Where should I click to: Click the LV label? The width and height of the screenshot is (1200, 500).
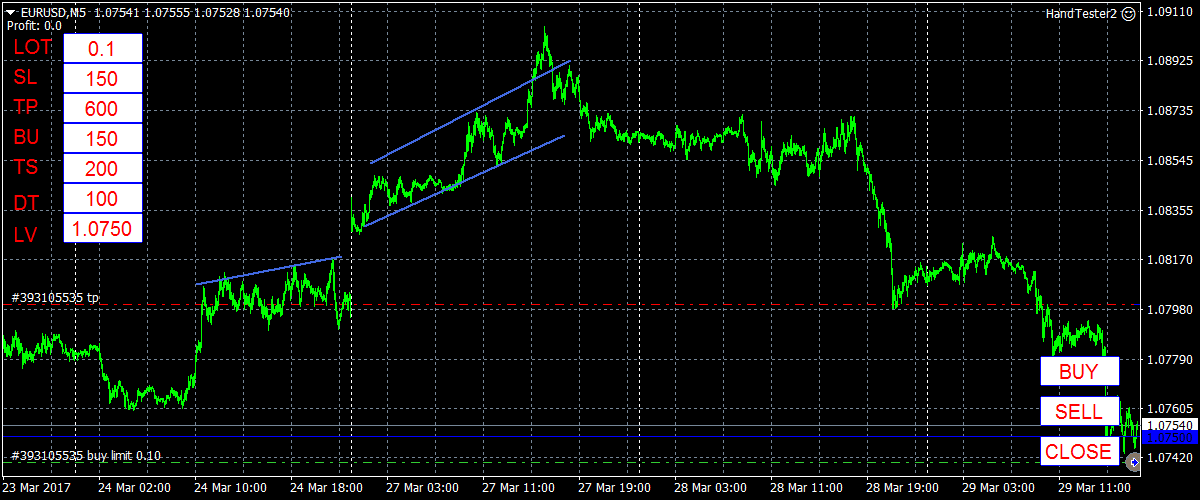click(25, 235)
